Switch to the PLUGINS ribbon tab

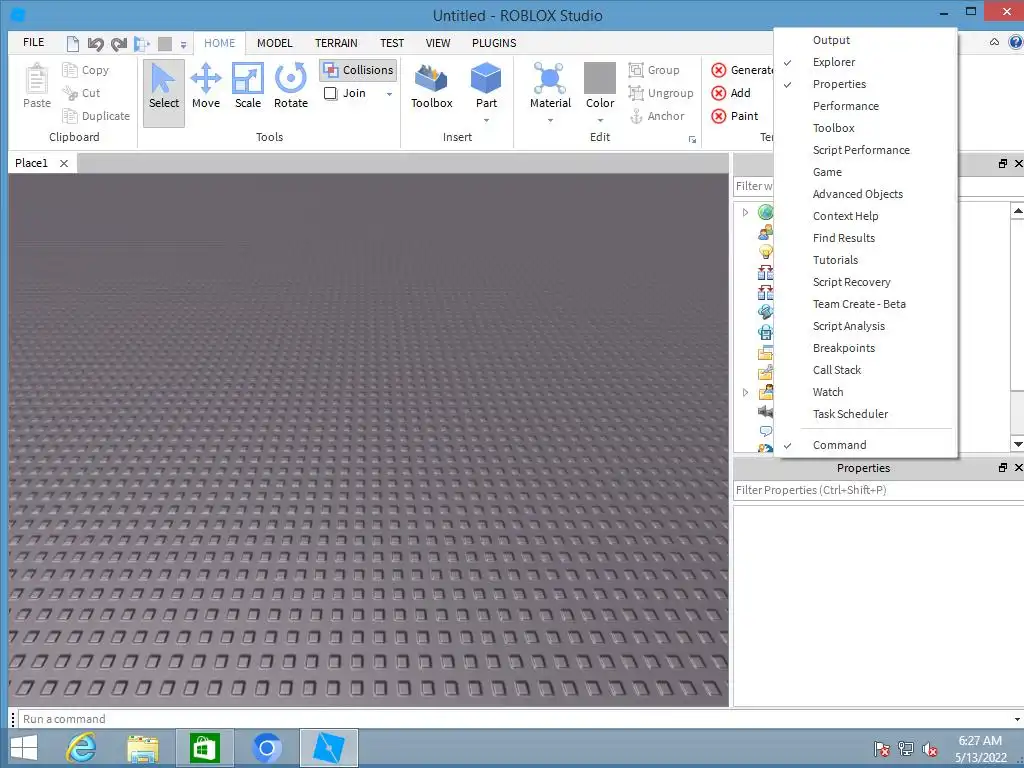[494, 43]
